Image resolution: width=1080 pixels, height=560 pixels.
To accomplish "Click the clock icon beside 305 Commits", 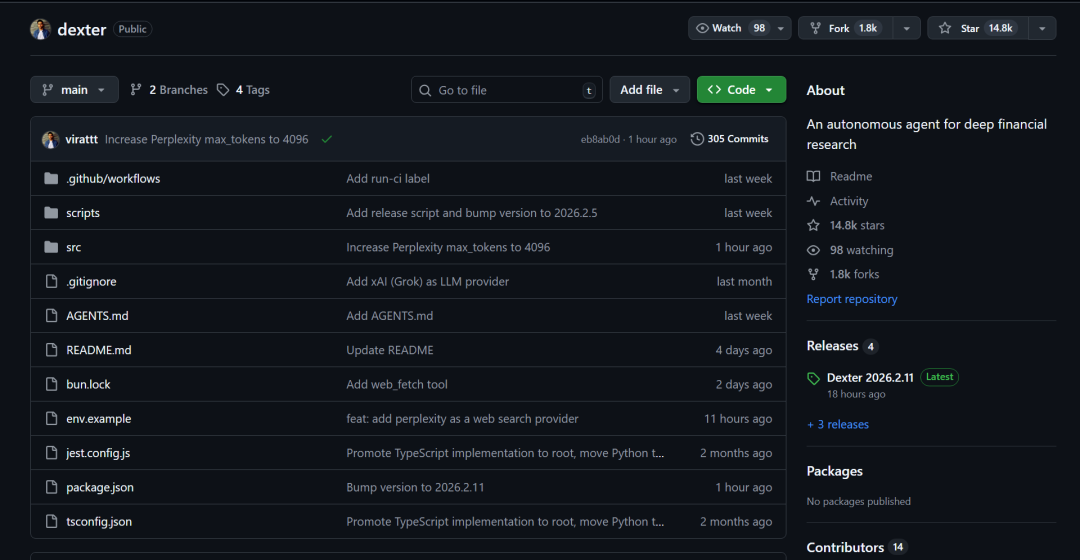I will point(697,139).
